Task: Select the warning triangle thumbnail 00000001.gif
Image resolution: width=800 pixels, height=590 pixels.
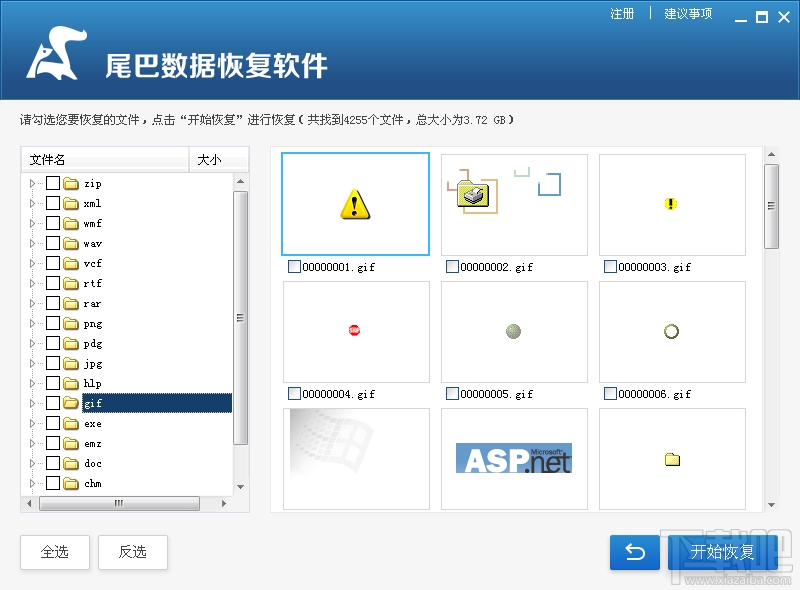Action: coord(356,204)
